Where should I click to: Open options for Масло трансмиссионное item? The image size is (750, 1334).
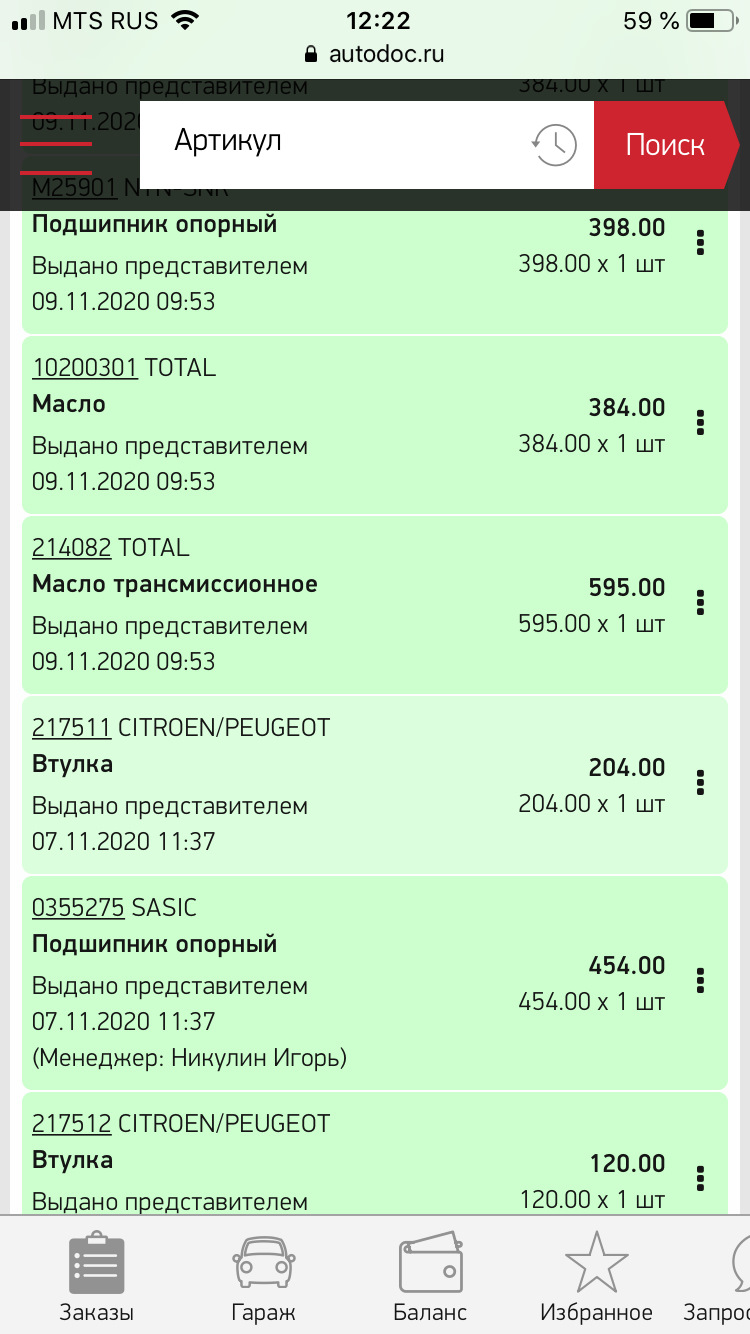(700, 602)
